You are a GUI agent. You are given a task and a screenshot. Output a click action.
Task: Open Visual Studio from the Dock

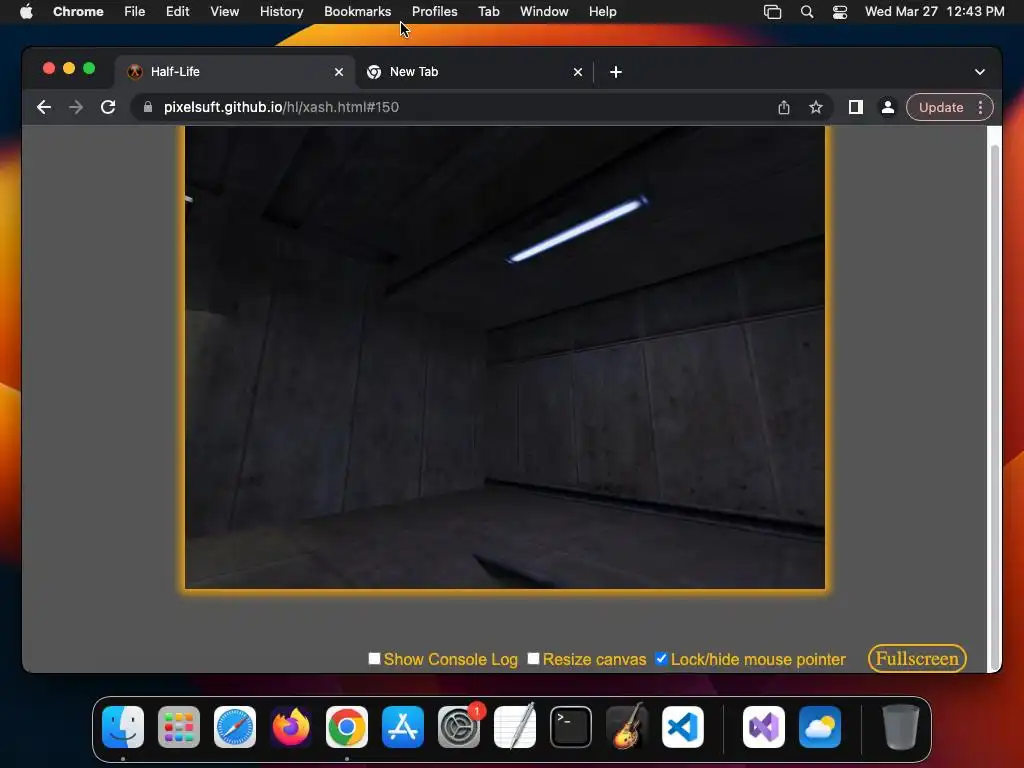click(764, 727)
